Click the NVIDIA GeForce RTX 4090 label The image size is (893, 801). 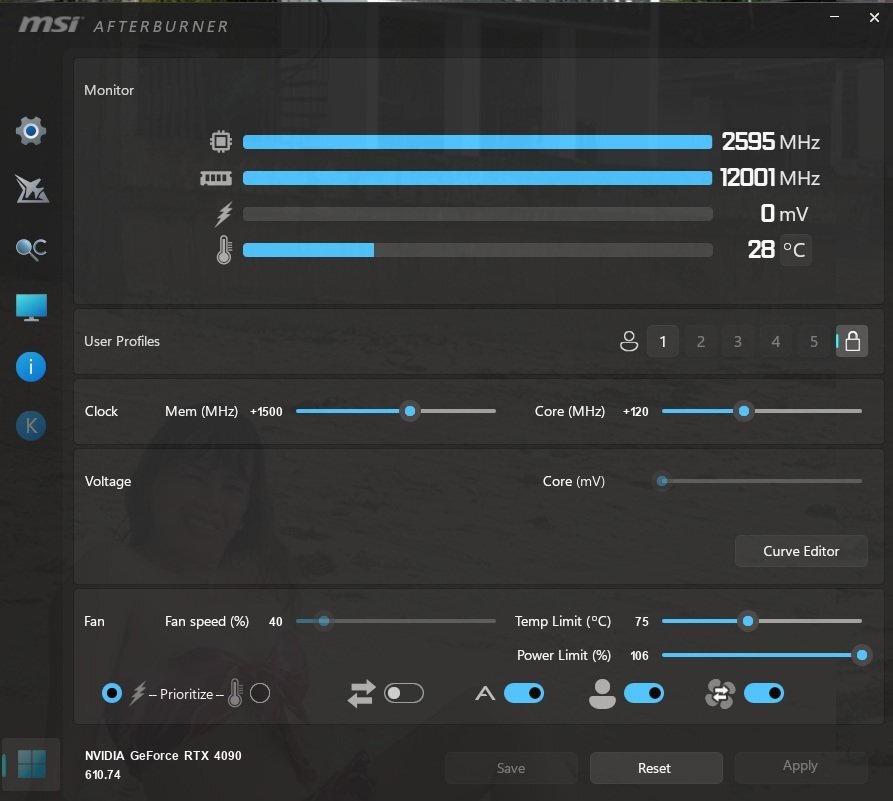(x=163, y=755)
